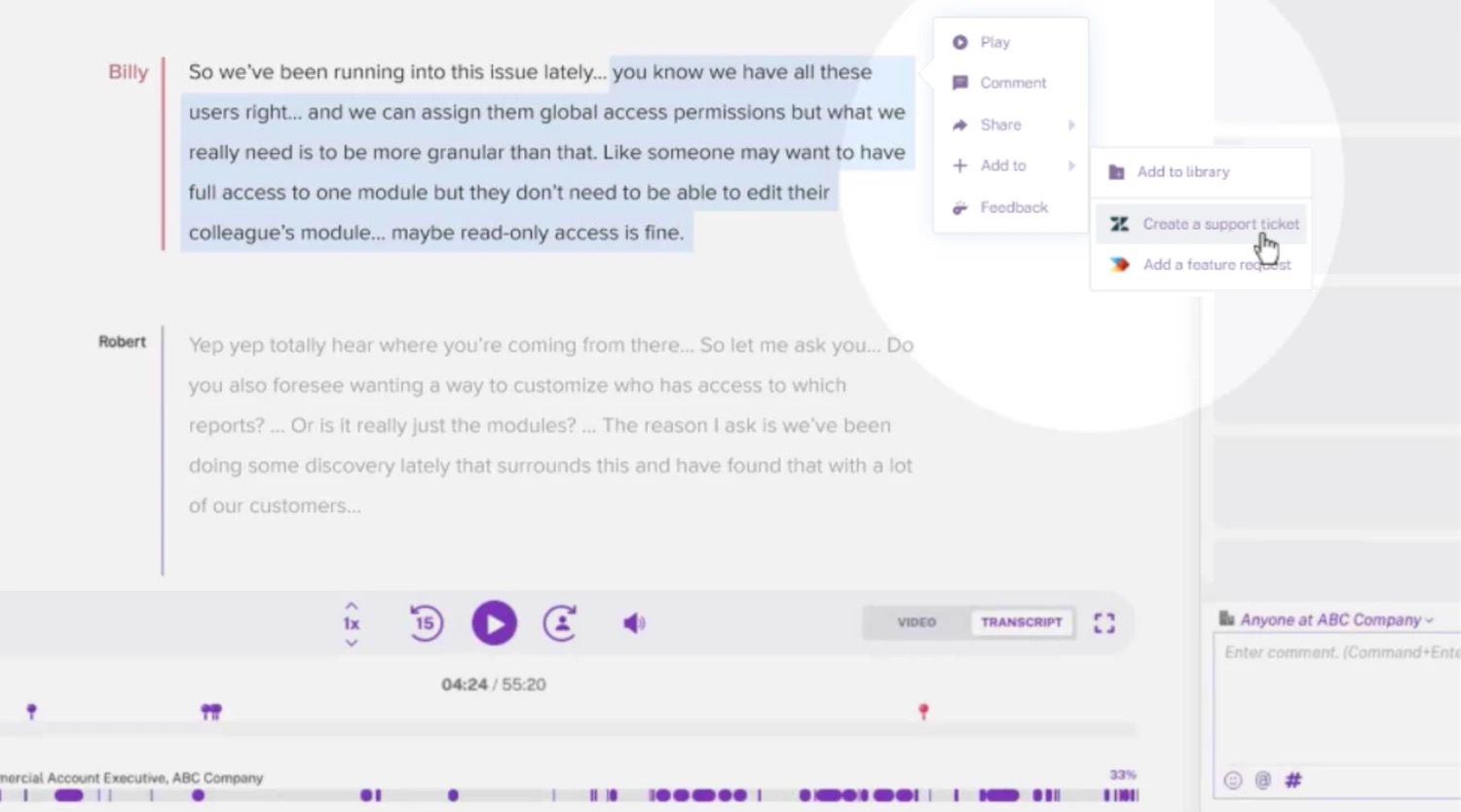Open the Anyone at ABC Company dropdown
This screenshot has height=812, width=1461.
pos(1333,620)
